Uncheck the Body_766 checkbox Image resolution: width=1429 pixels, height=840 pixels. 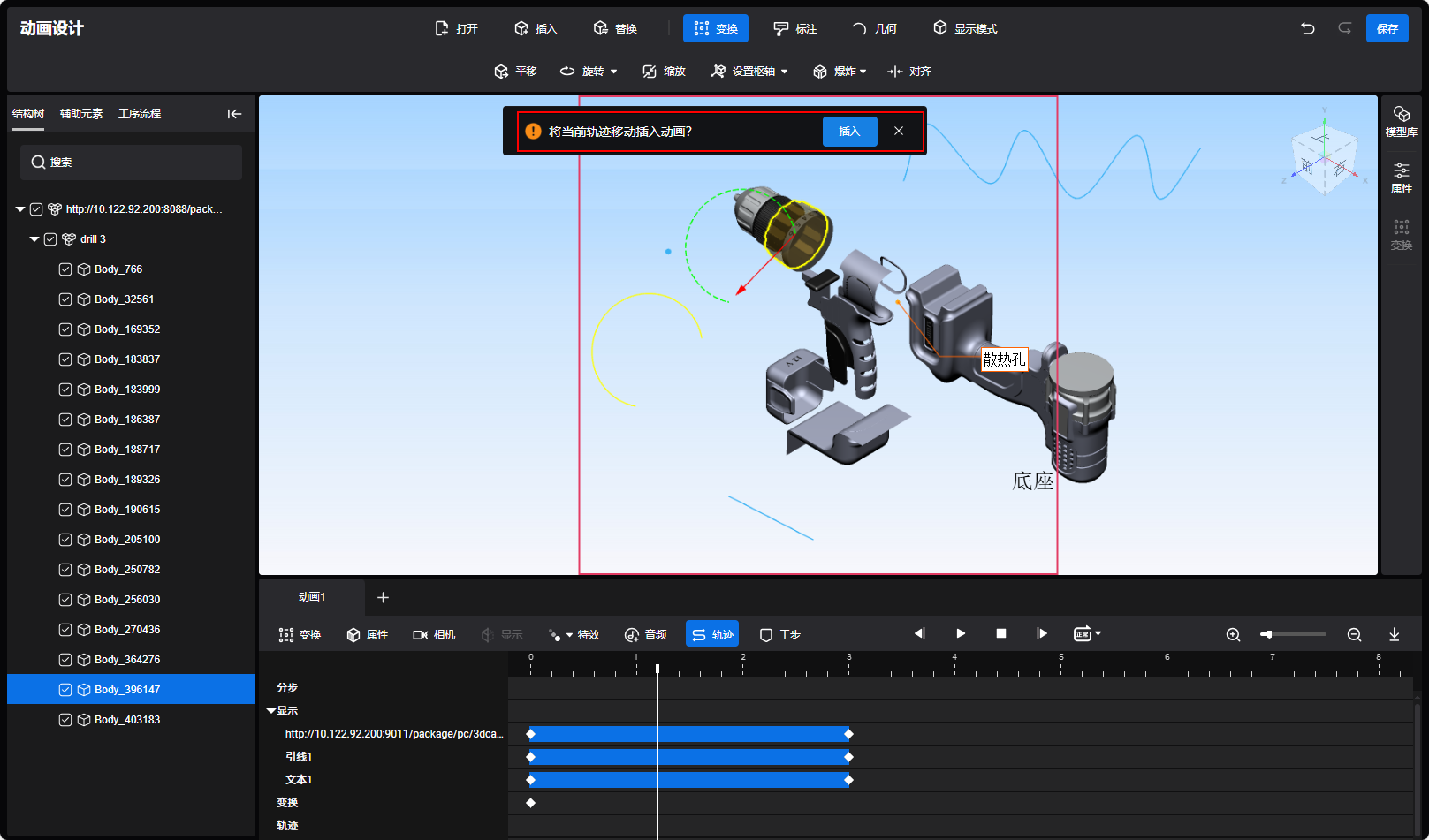(65, 269)
